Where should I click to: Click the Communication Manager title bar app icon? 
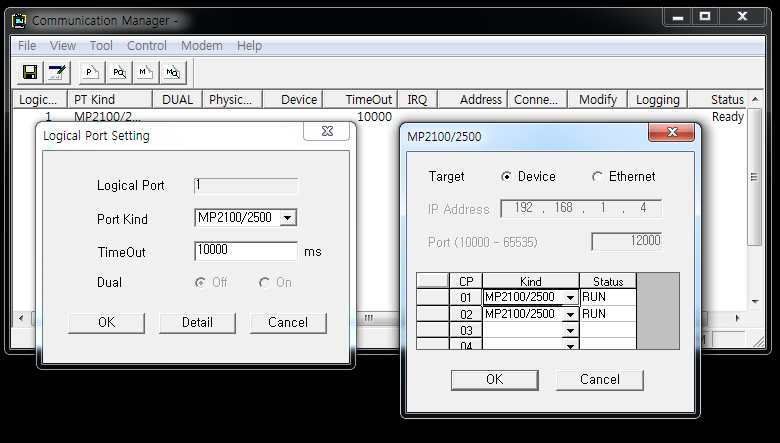(x=19, y=20)
